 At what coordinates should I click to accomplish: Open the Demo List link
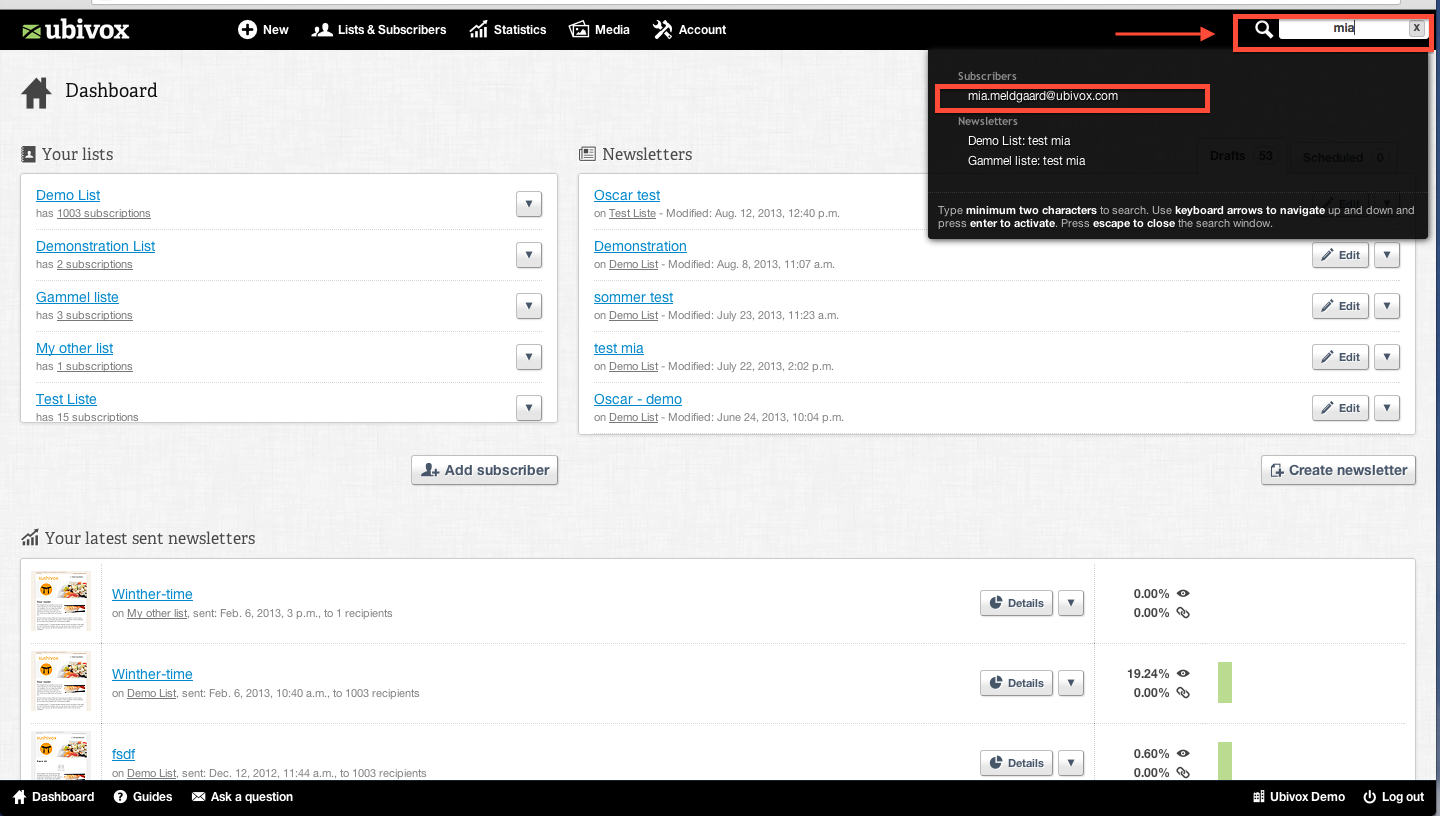click(68, 195)
